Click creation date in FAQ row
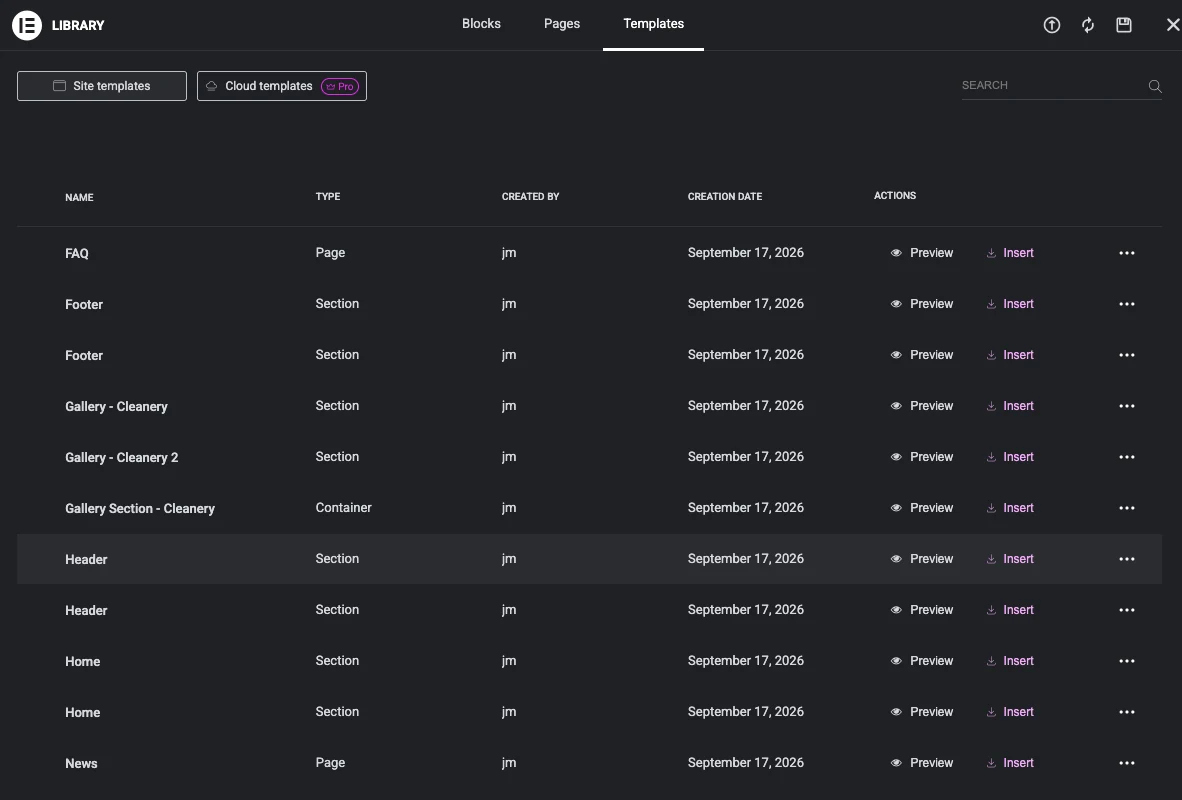The image size is (1182, 800). (746, 253)
